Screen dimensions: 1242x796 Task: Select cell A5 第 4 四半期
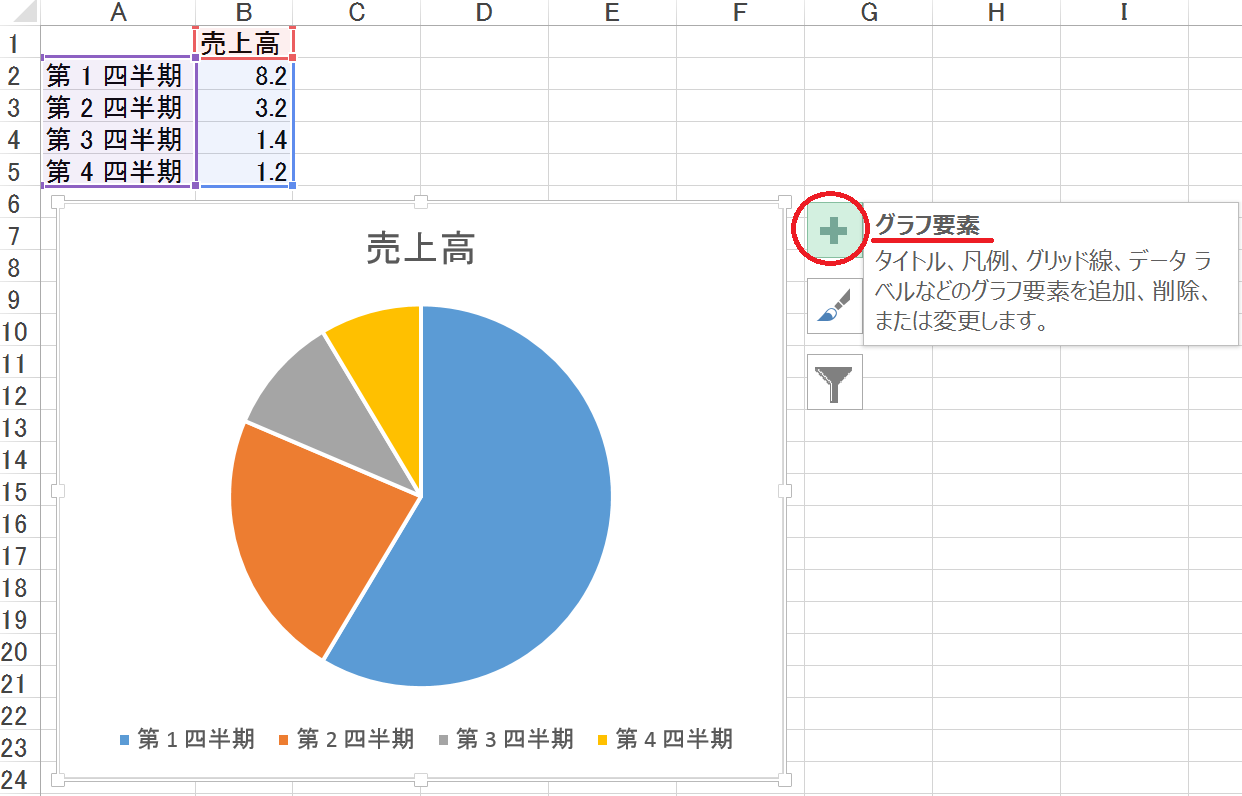(x=118, y=171)
